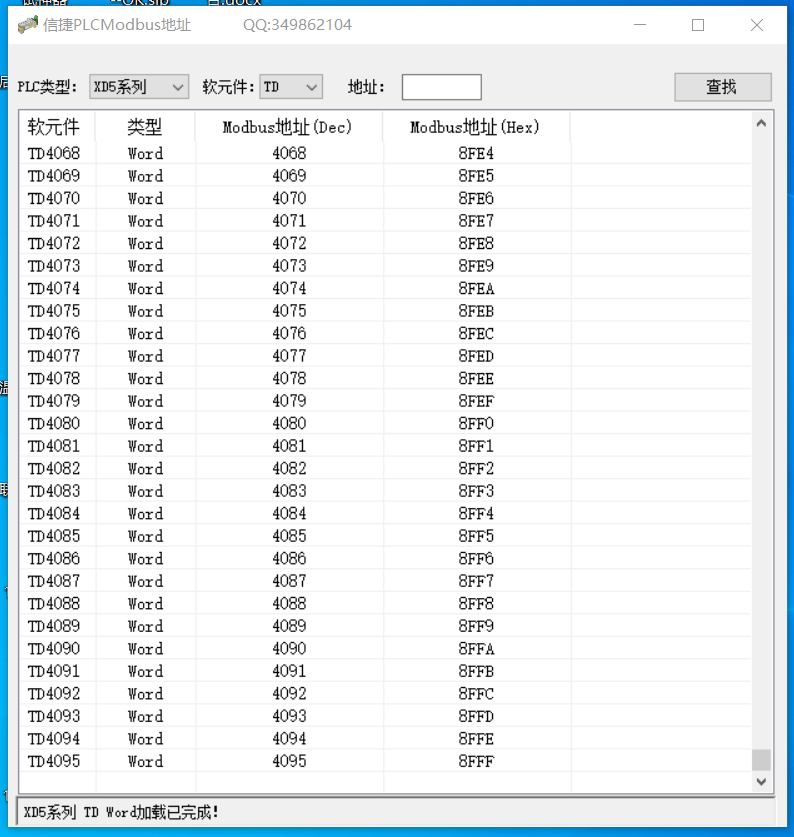Open the PLC类型 XD5系列 dropdown
This screenshot has height=837, width=794.
(139, 87)
